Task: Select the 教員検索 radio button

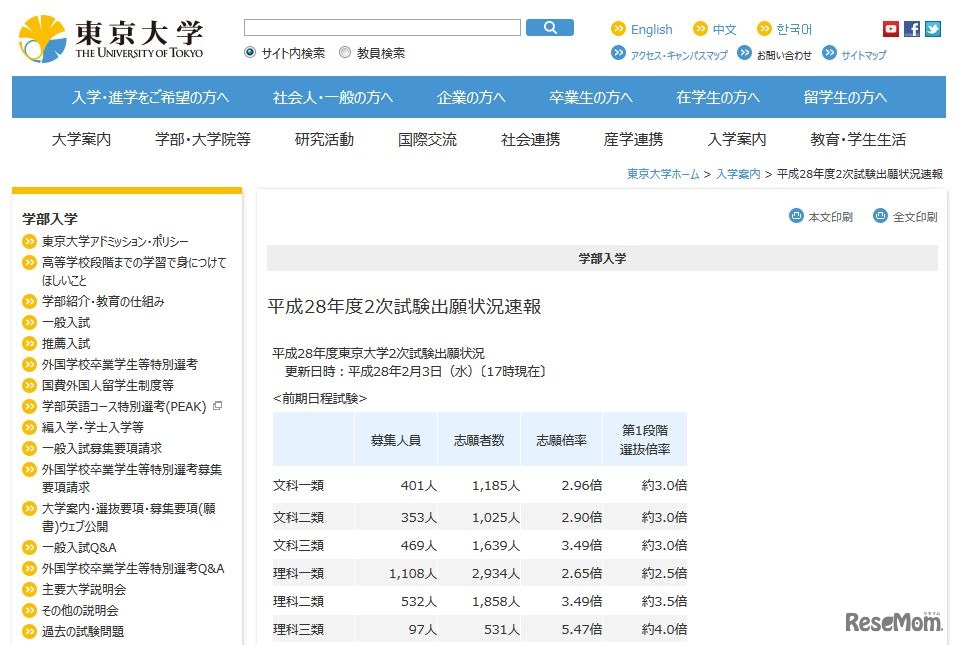Action: click(x=345, y=53)
